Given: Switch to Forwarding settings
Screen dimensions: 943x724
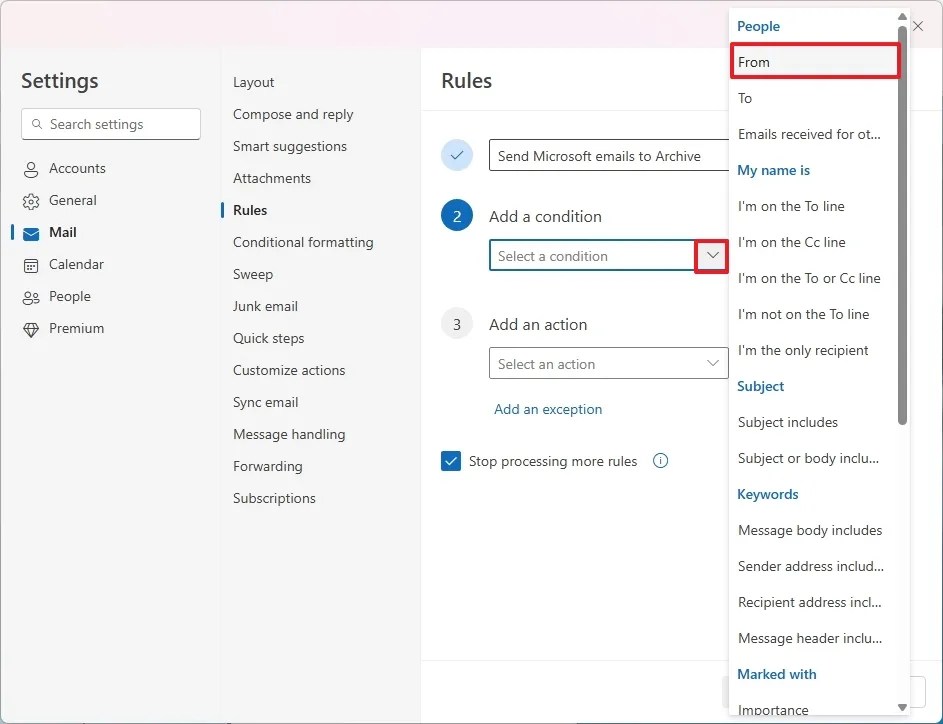Looking at the screenshot, I should coord(267,466).
